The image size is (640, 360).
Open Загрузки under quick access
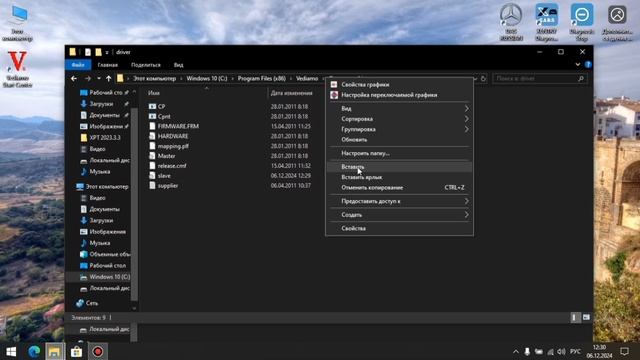click(x=101, y=104)
